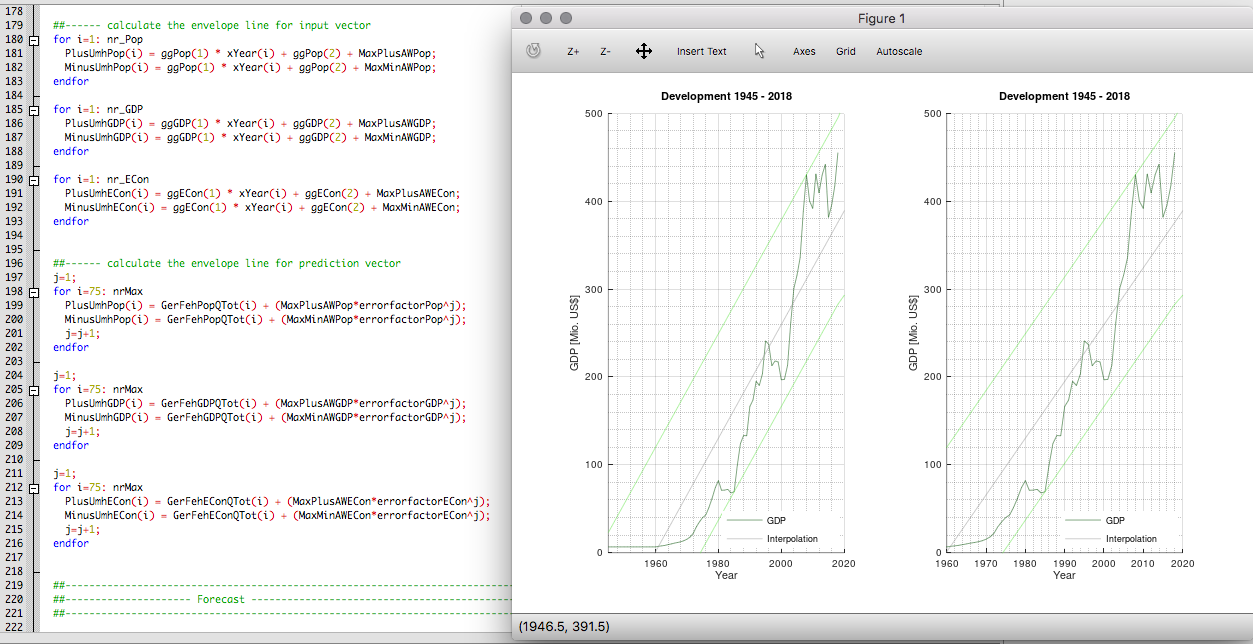1253x644 pixels.
Task: Click the GDP legend entry in left plot
Action: [x=777, y=521]
